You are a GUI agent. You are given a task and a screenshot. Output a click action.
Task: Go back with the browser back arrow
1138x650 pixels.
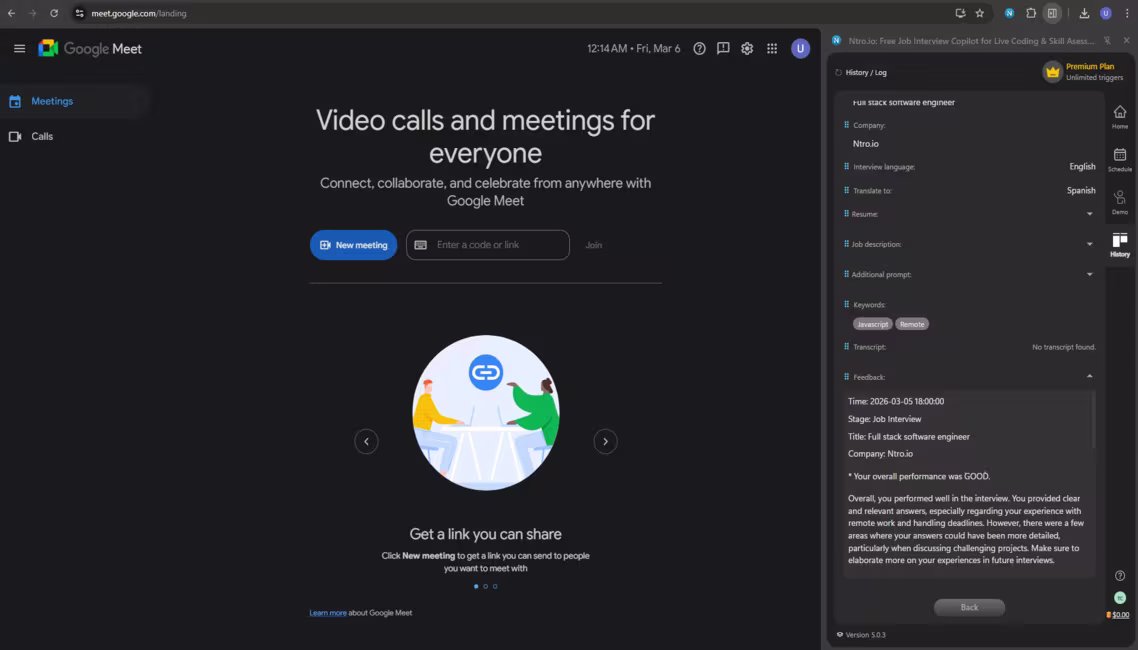point(12,13)
